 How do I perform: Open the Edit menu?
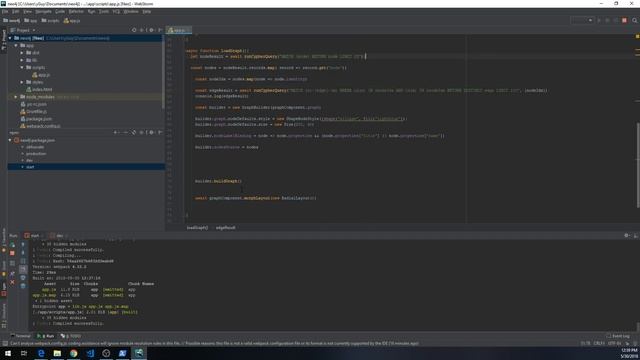tap(16, 11)
